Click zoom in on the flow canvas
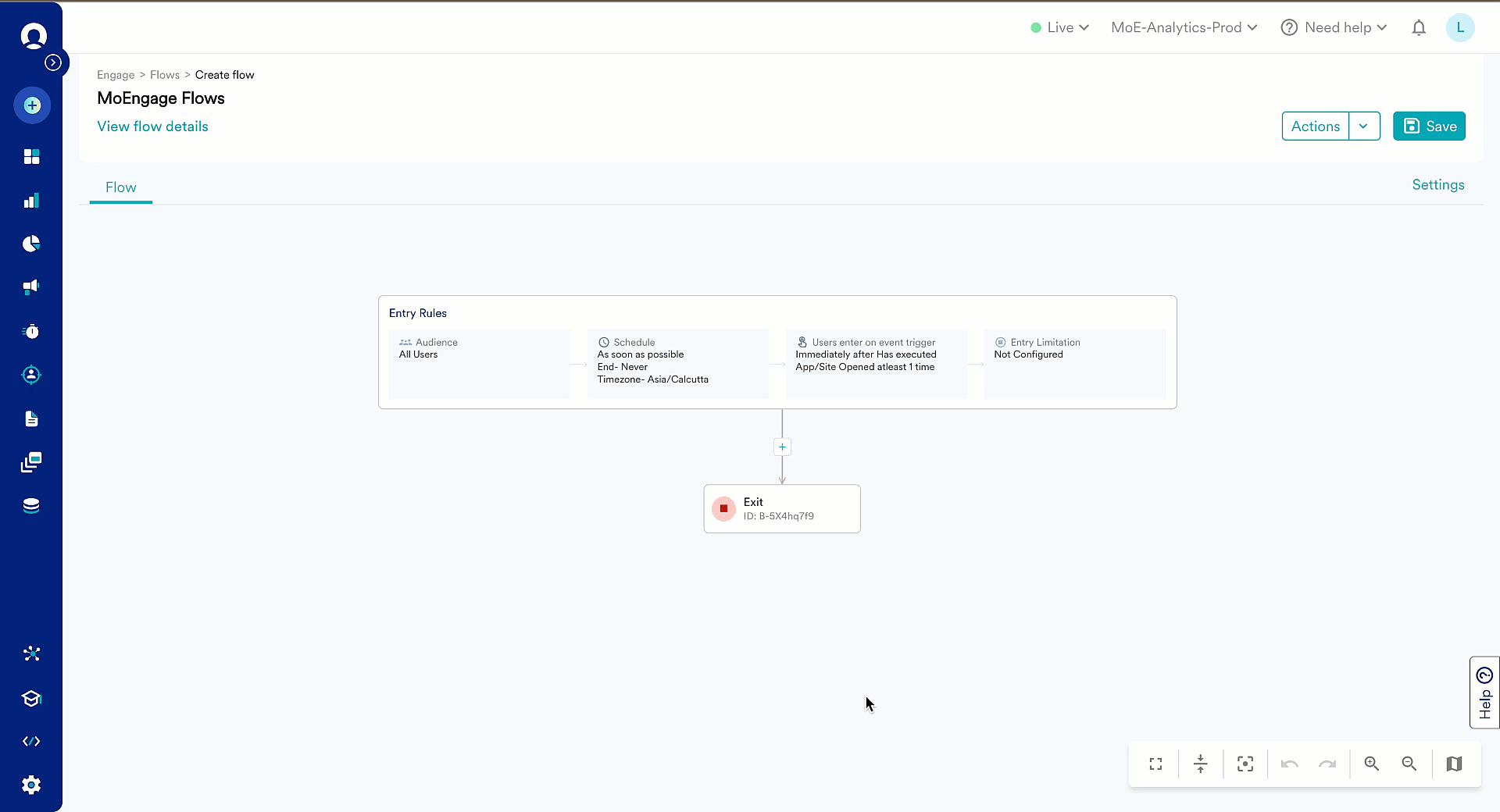 [1371, 764]
